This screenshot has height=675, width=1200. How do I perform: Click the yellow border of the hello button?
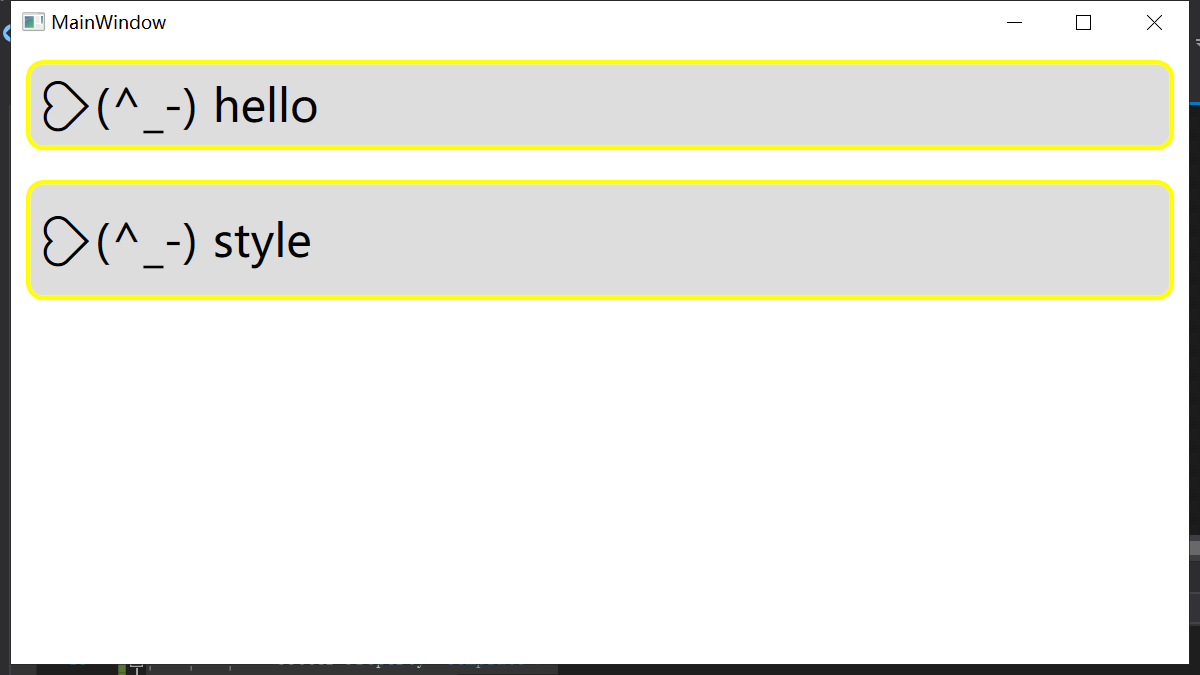pyautogui.click(x=600, y=62)
